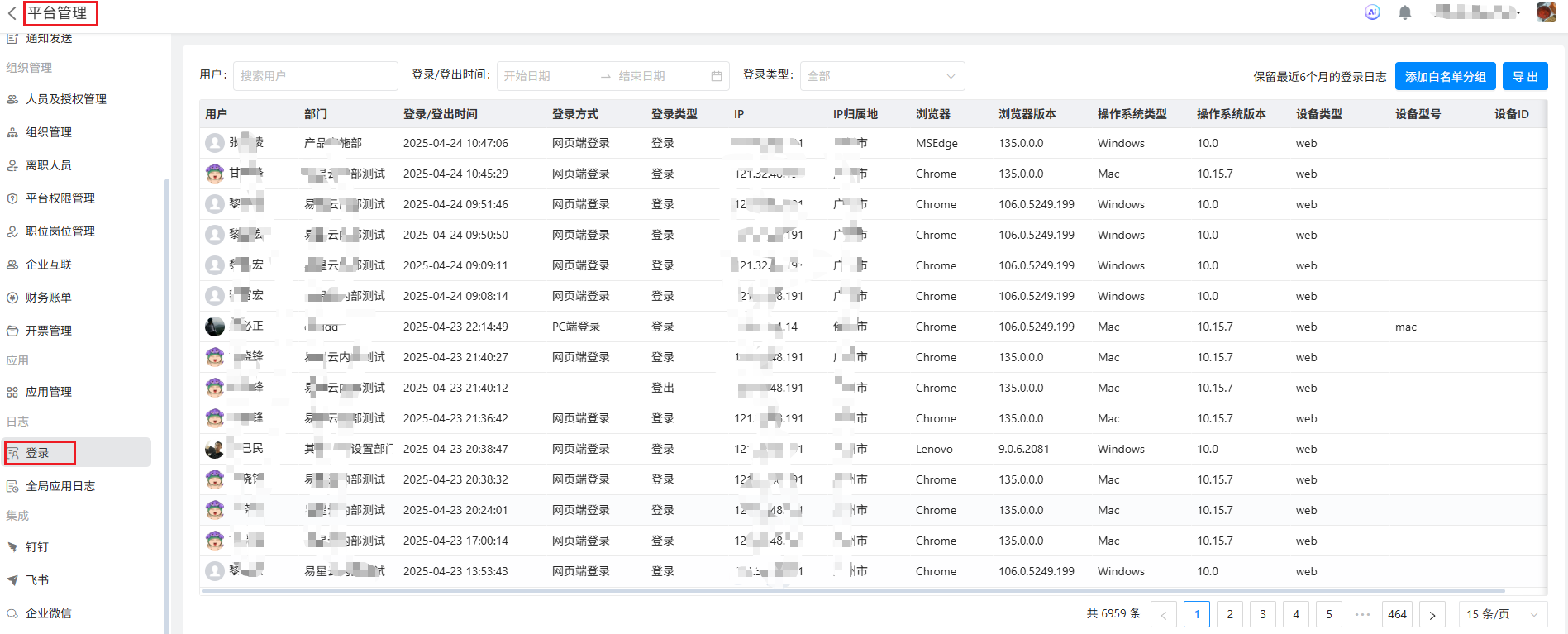Open the 15 条/页 page size selector
Screen dimensions: 1568x634
coord(1502,614)
